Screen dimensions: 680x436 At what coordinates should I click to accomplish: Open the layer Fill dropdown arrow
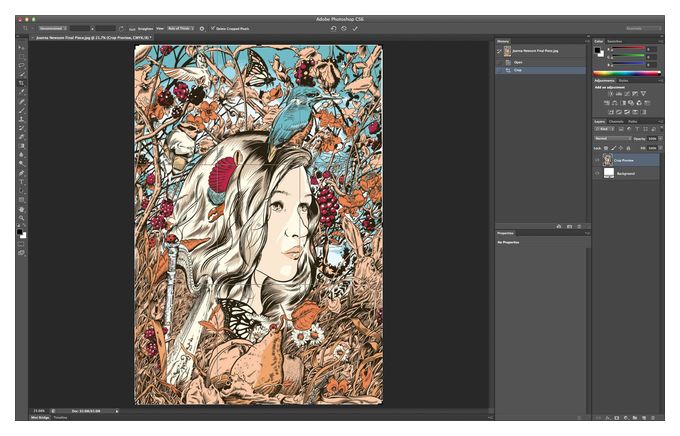coord(660,148)
